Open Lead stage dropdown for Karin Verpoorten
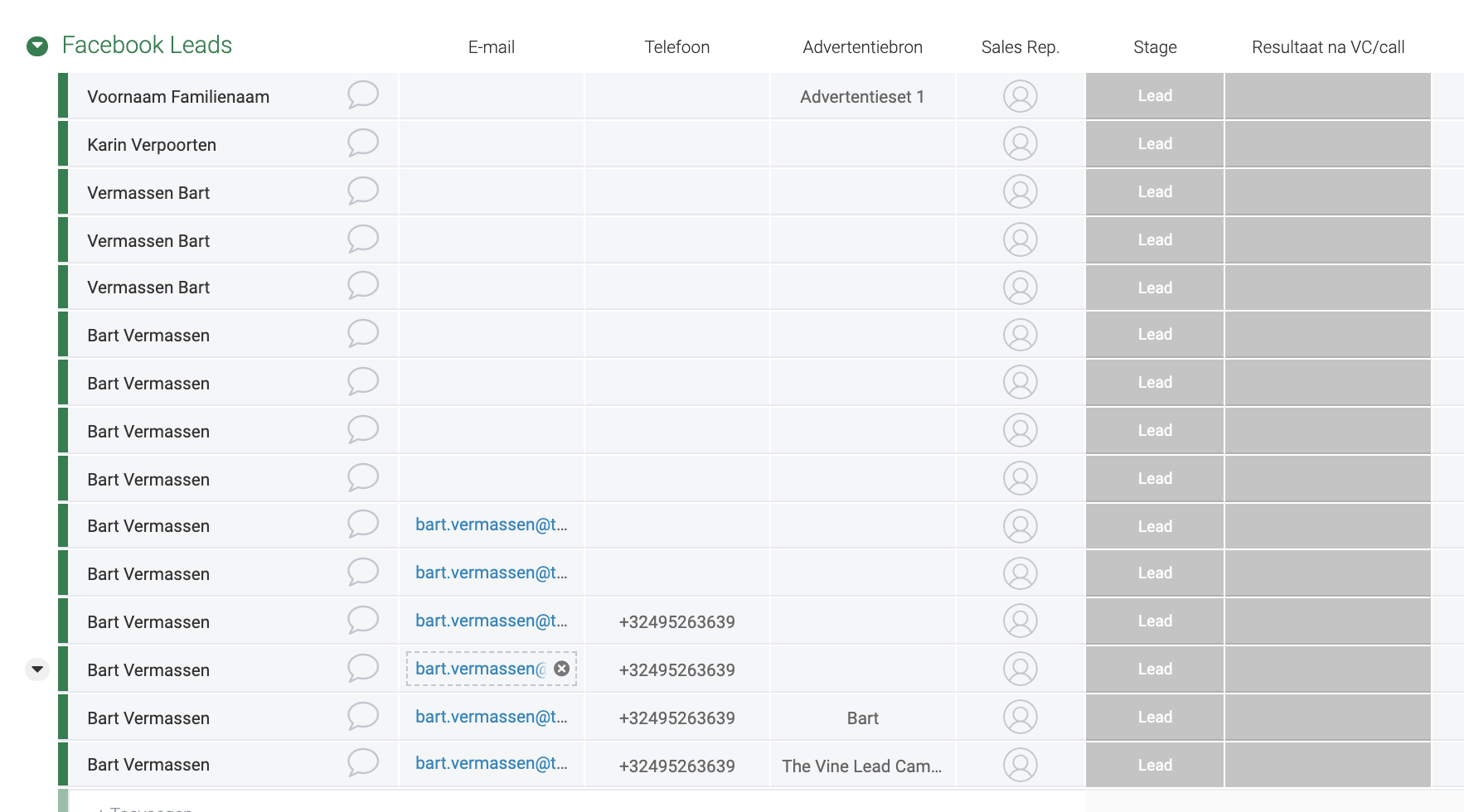The image size is (1464, 812). [1154, 144]
